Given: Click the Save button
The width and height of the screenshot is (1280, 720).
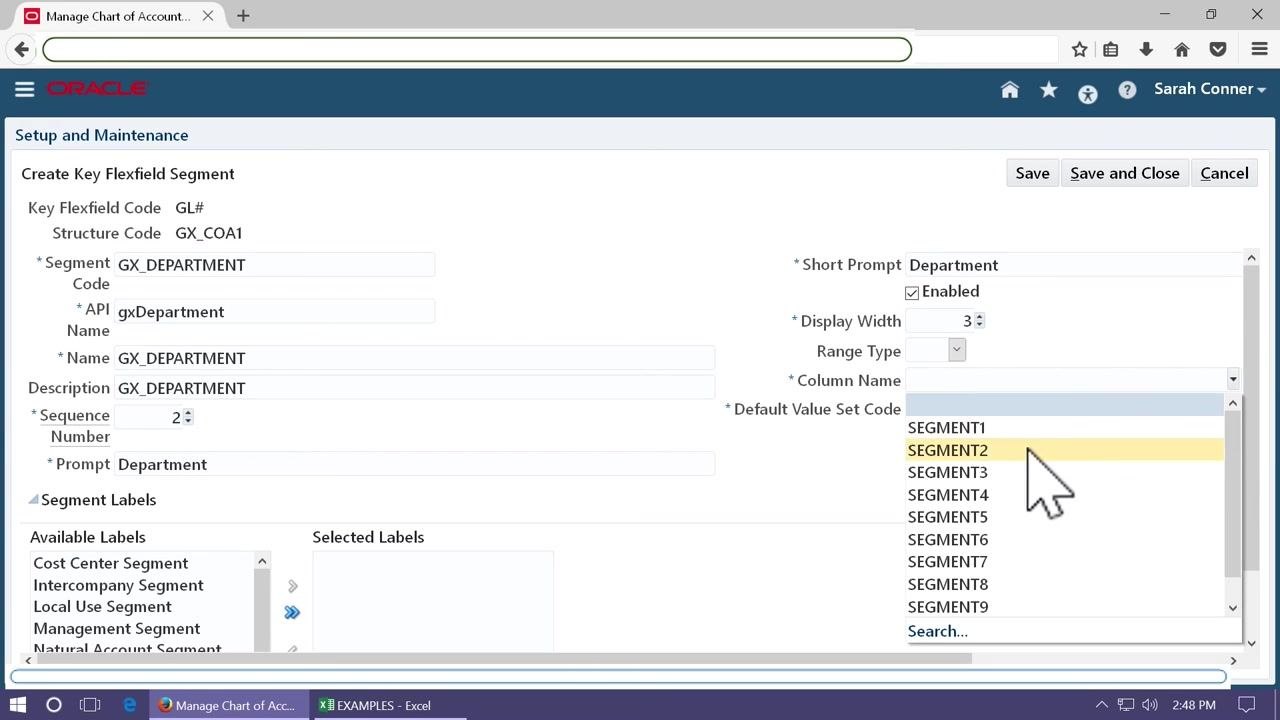Looking at the screenshot, I should click(1032, 173).
